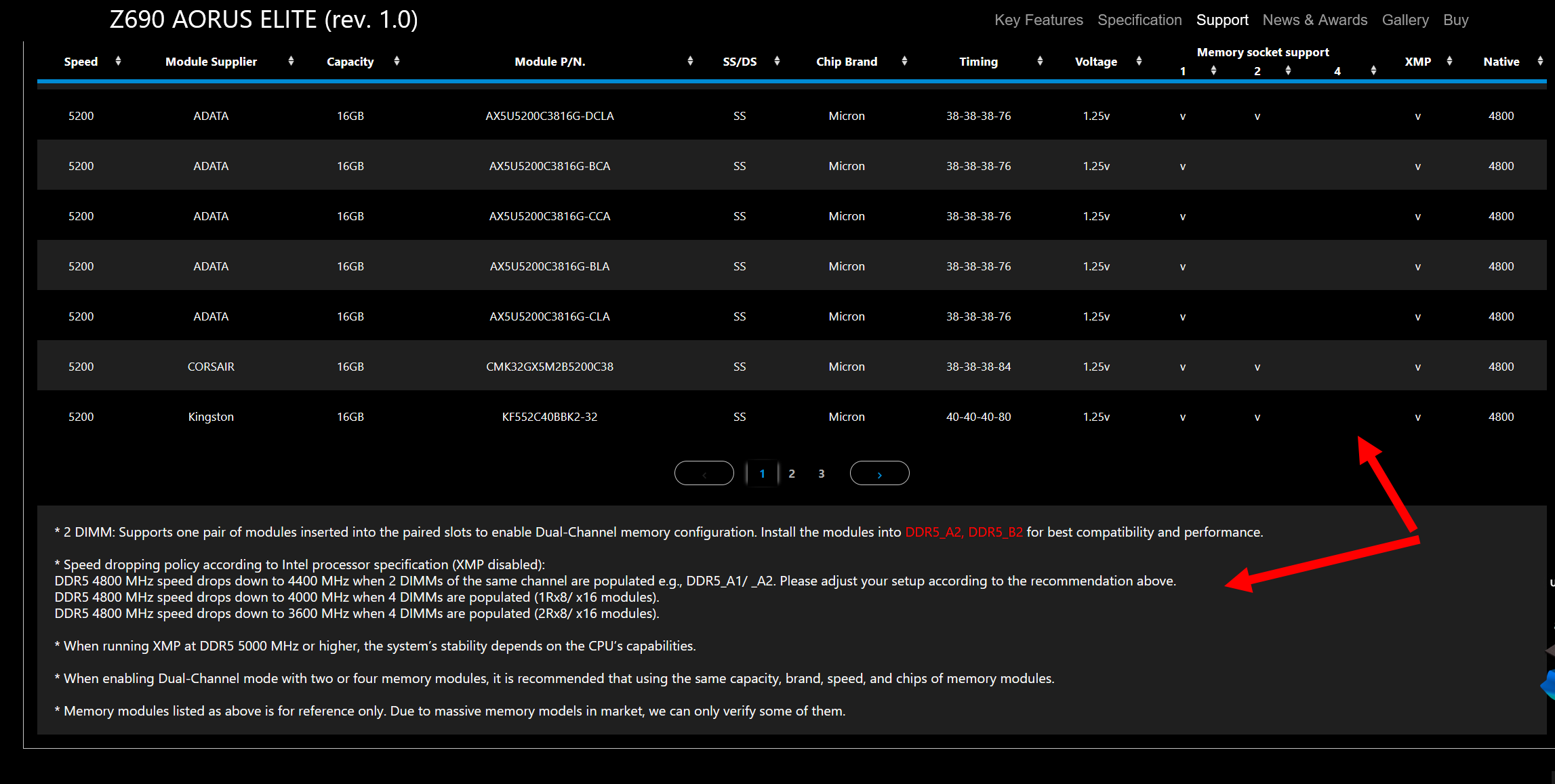Click Timing column sort icon

pos(1040,61)
